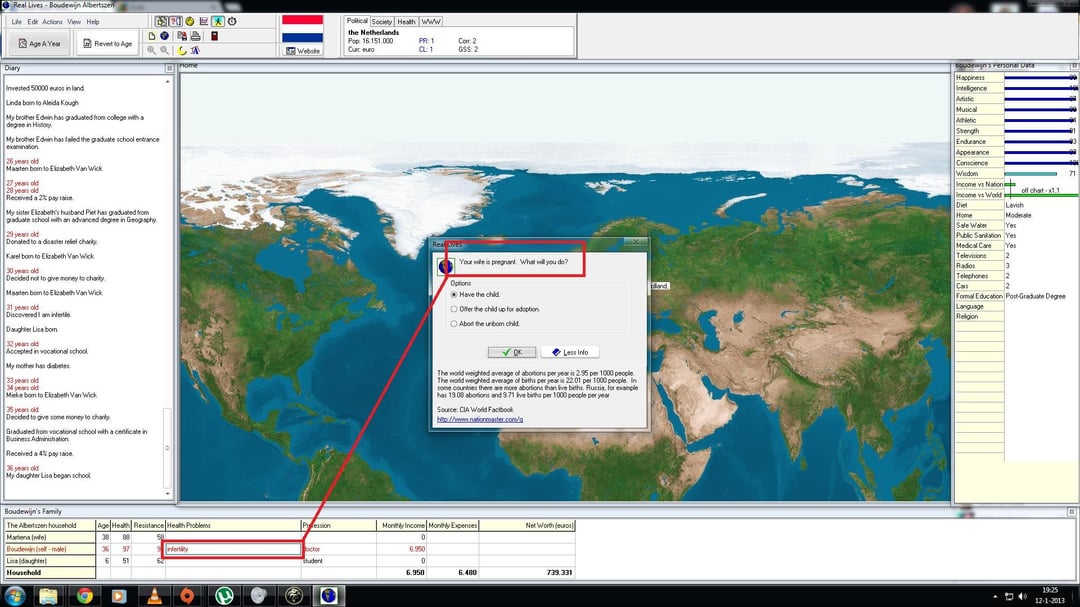Image resolution: width=1080 pixels, height=607 pixels.
Task: Open the View menu
Action: click(x=74, y=22)
